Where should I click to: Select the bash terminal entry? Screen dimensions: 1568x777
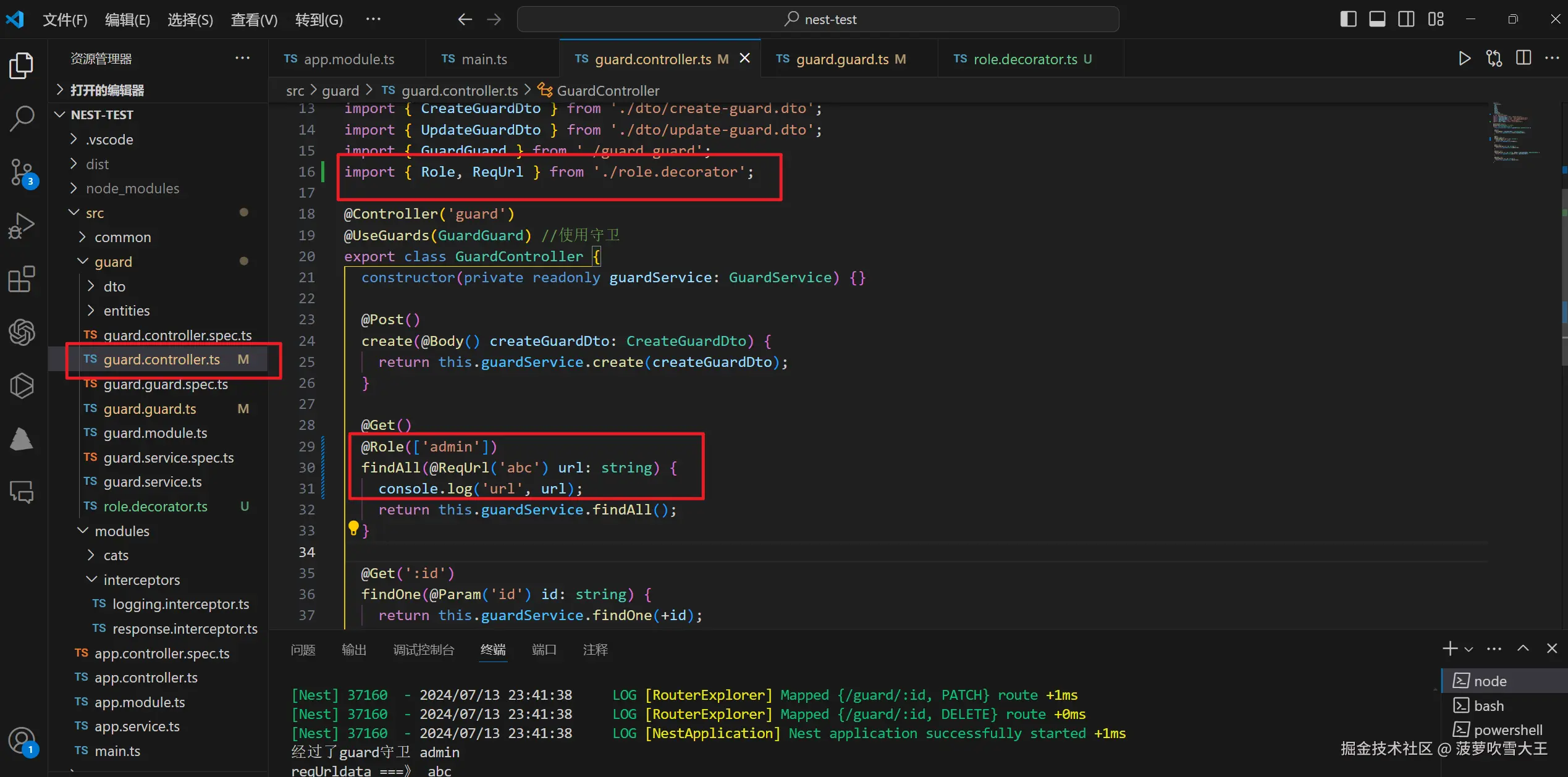point(1488,705)
